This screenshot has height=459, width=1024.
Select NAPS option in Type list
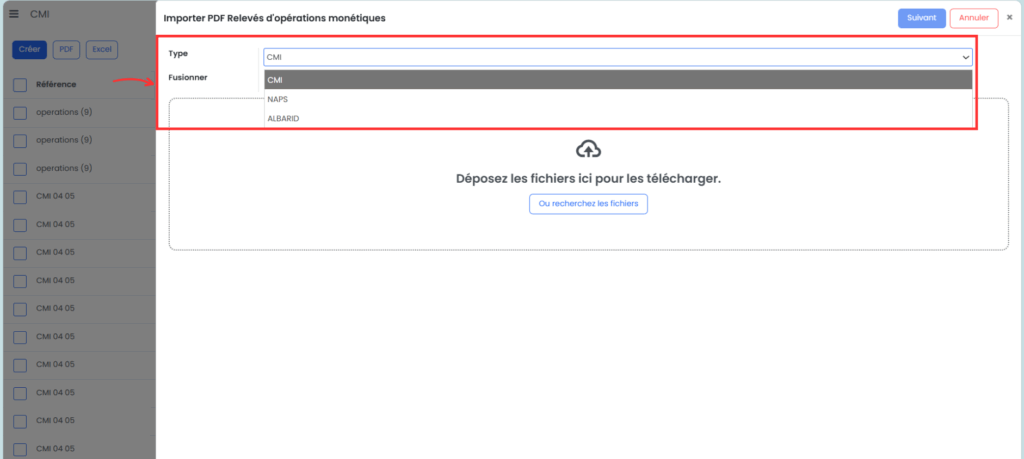618,99
